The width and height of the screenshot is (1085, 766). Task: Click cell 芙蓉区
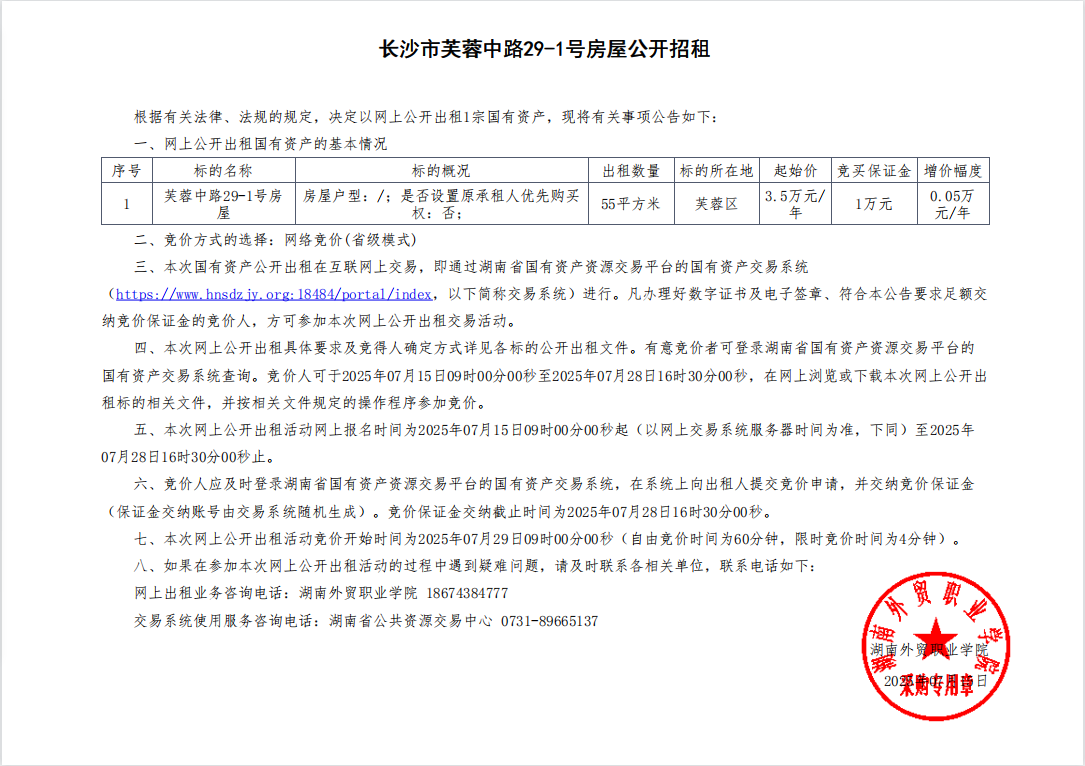point(716,204)
